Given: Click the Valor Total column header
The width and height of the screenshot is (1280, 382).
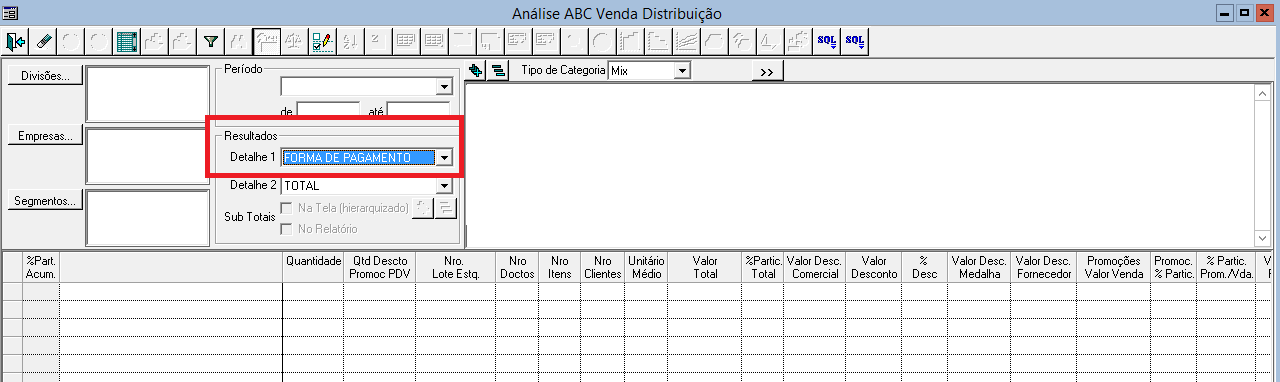Looking at the screenshot, I should (705, 267).
